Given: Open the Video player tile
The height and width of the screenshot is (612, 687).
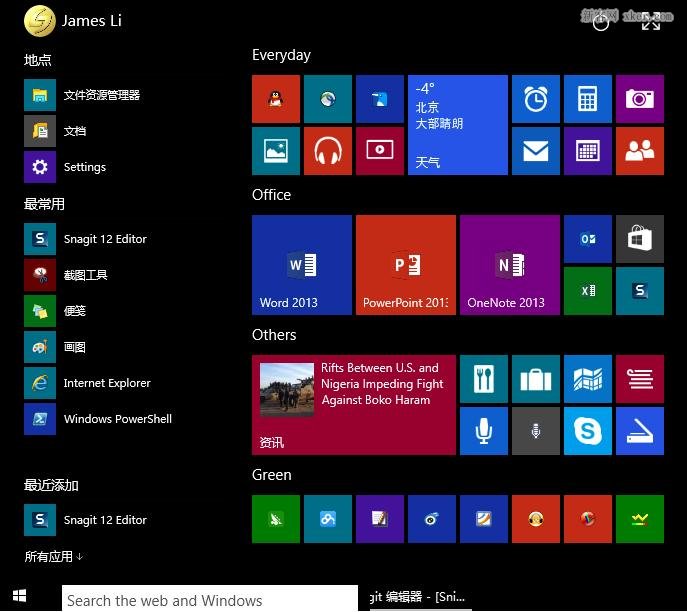Looking at the screenshot, I should point(380,151).
